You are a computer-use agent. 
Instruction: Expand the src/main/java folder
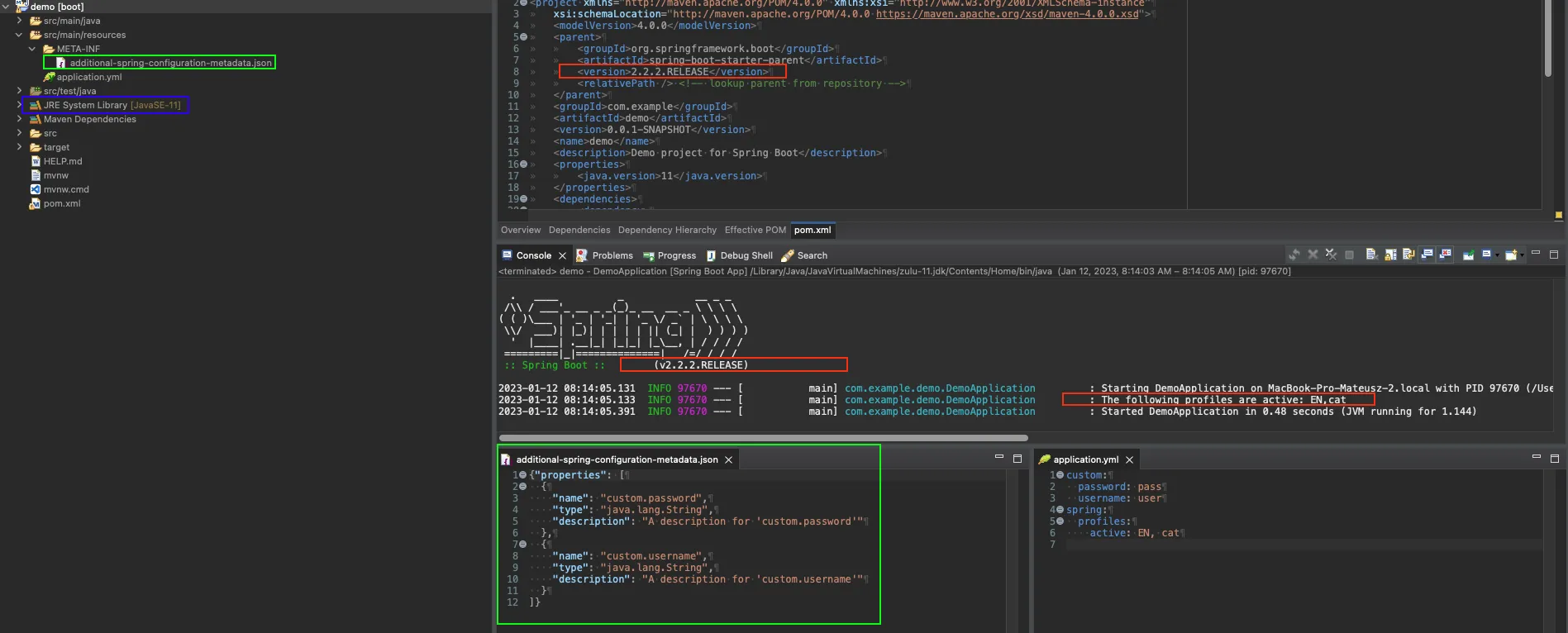[19, 21]
